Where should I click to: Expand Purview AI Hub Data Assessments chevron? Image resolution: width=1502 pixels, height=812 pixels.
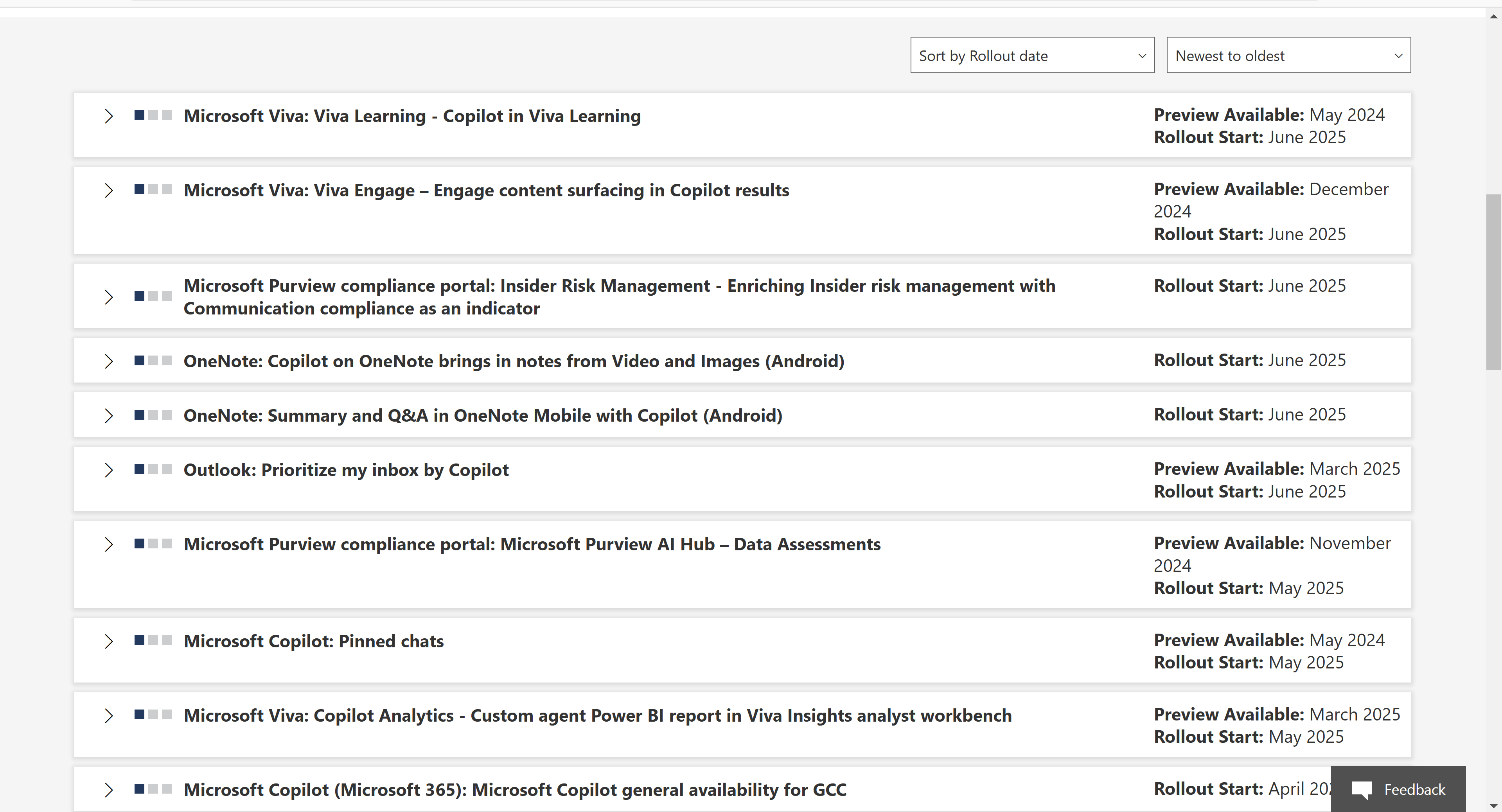(108, 544)
